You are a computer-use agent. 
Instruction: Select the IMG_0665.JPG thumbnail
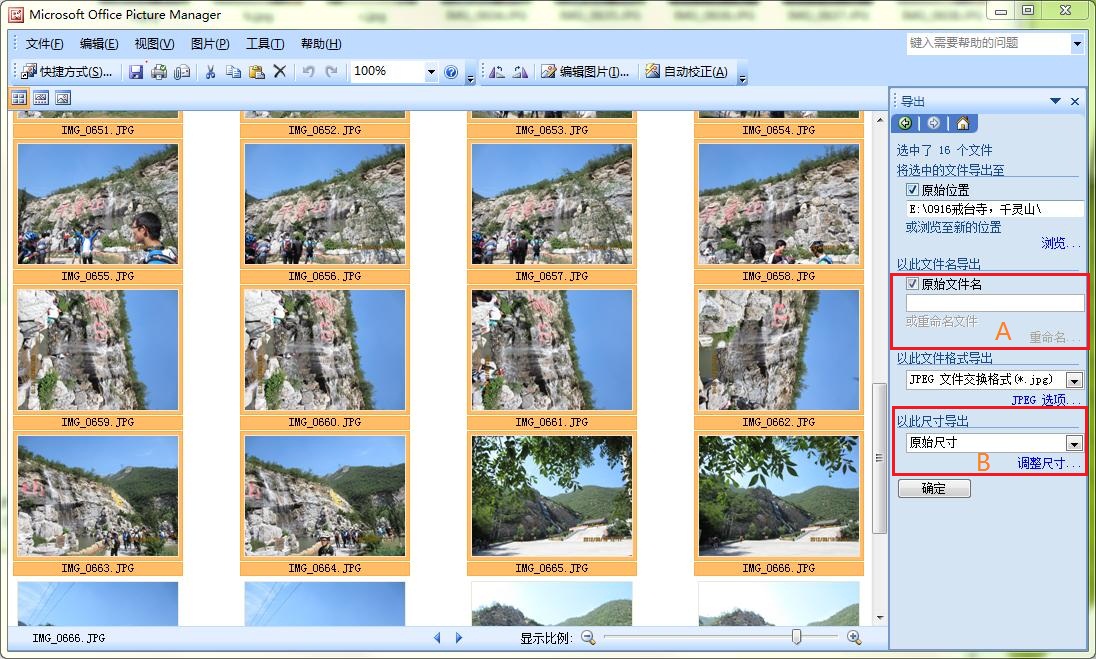[x=552, y=495]
